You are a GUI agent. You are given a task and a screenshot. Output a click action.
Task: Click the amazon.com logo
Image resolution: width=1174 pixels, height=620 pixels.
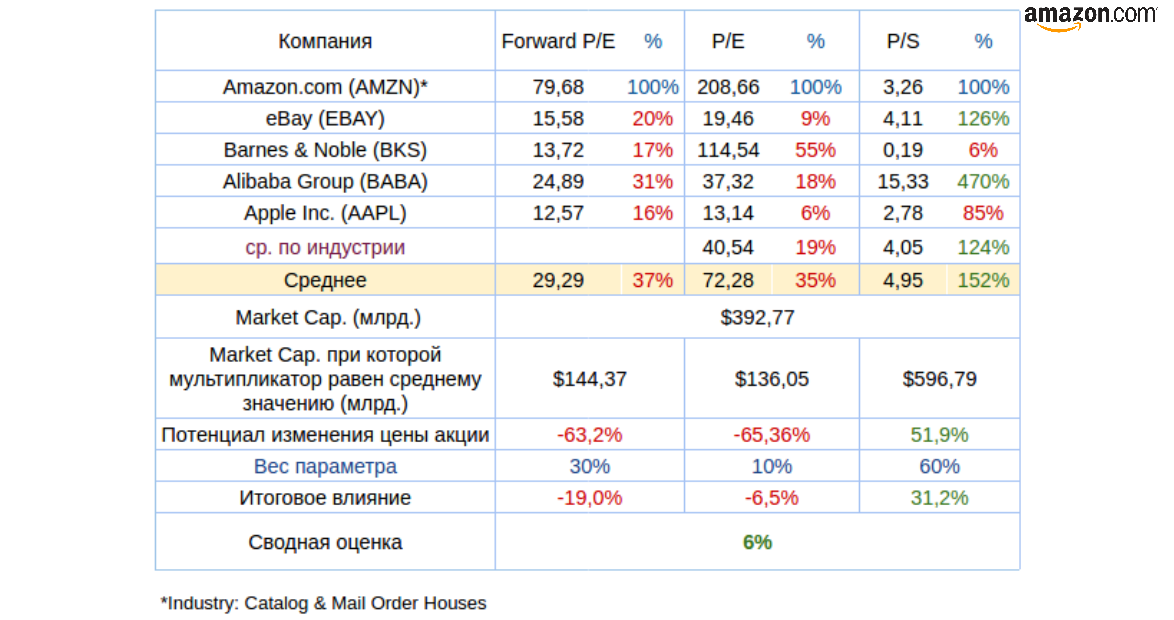[x=1089, y=16]
